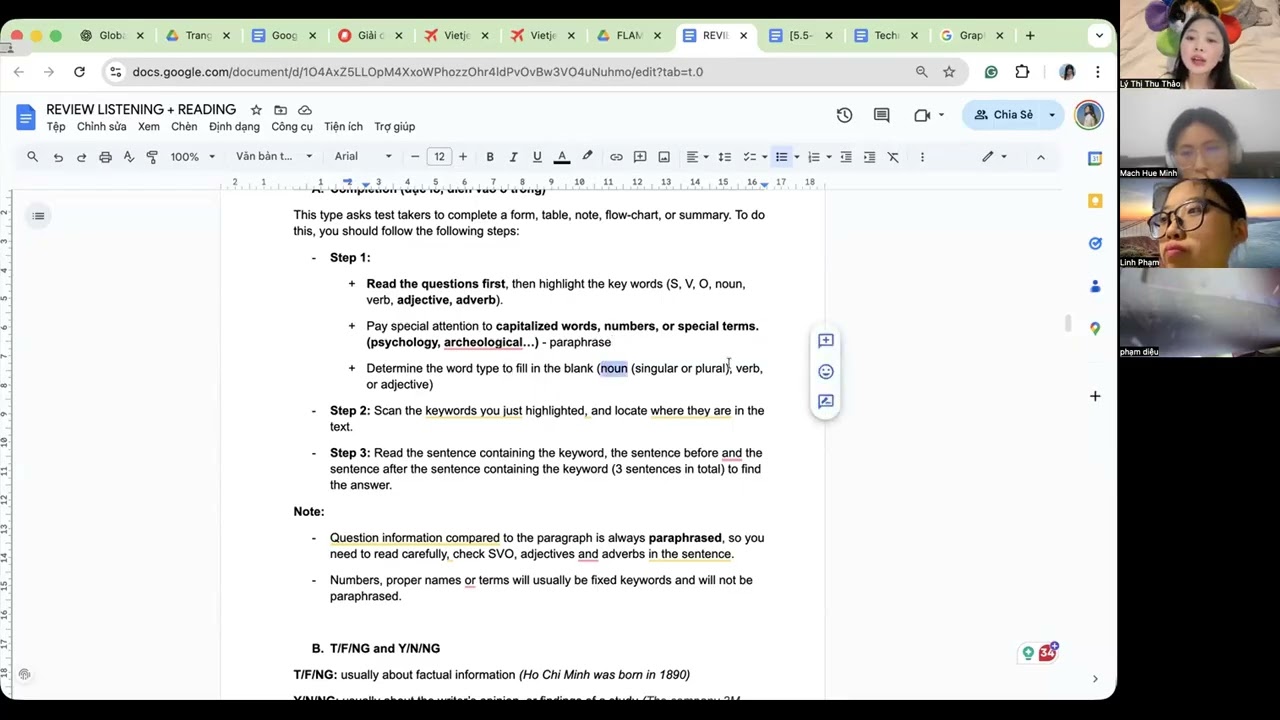Toggle underline formatting

(x=537, y=157)
